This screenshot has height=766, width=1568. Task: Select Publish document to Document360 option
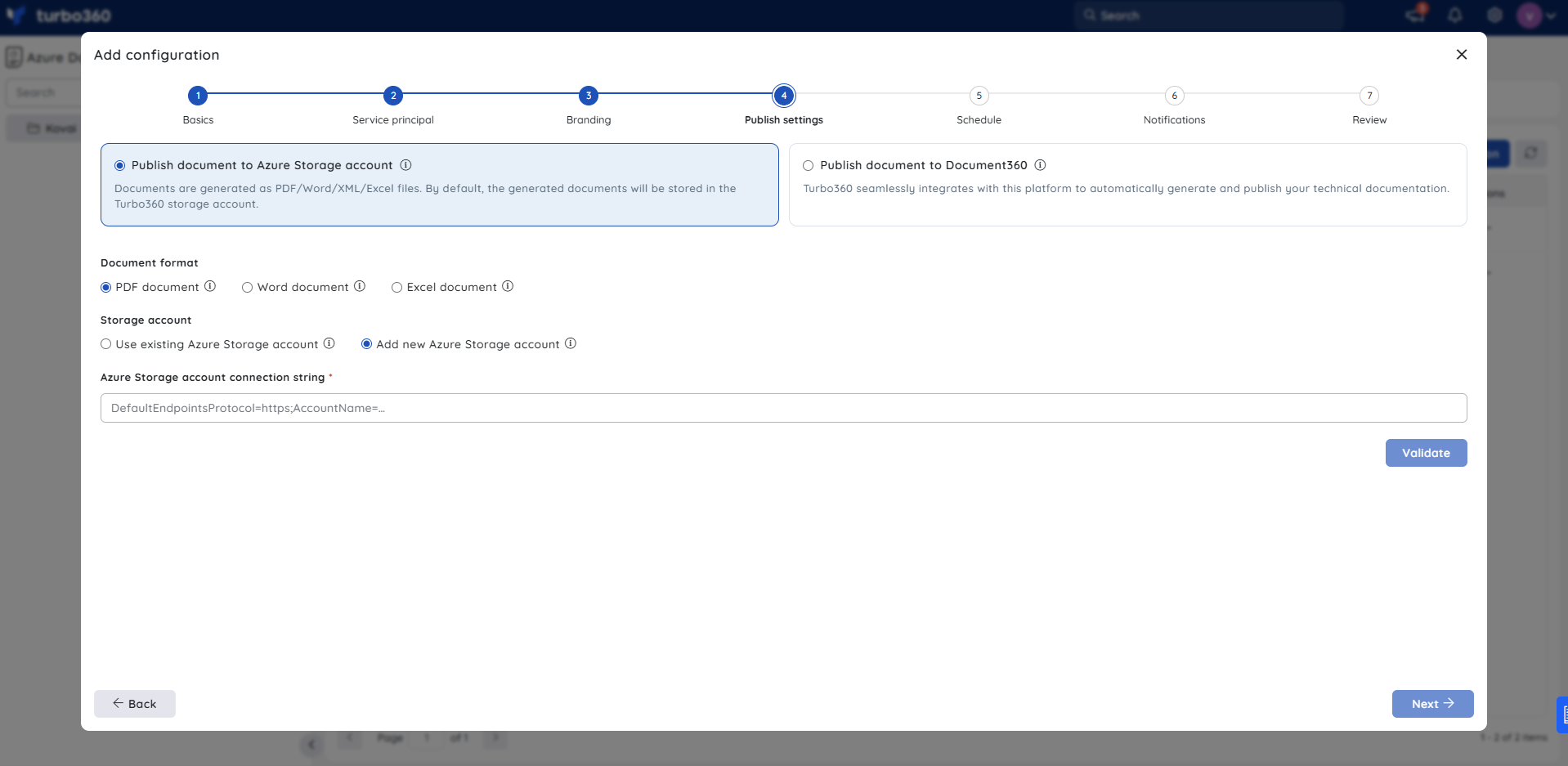809,166
